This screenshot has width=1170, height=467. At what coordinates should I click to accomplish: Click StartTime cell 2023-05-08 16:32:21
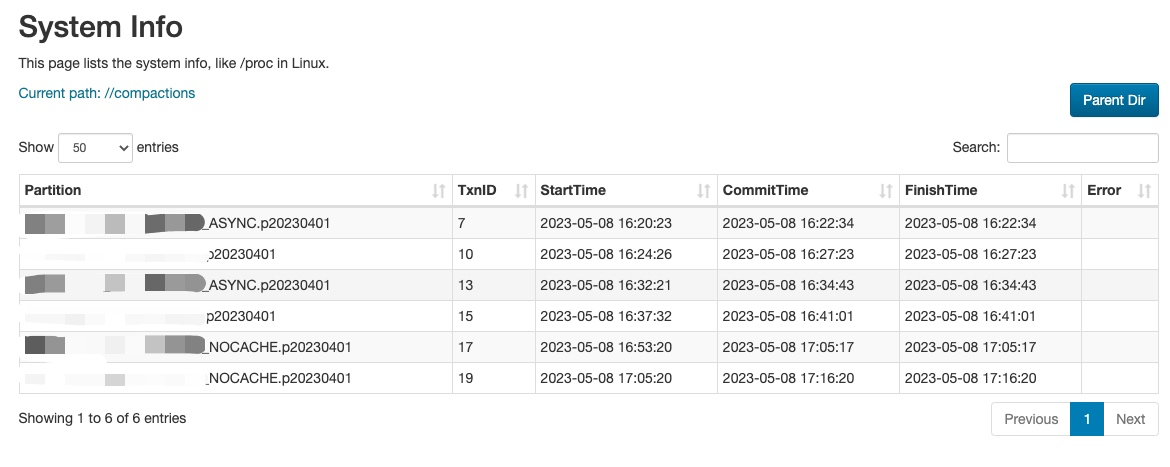[605, 285]
